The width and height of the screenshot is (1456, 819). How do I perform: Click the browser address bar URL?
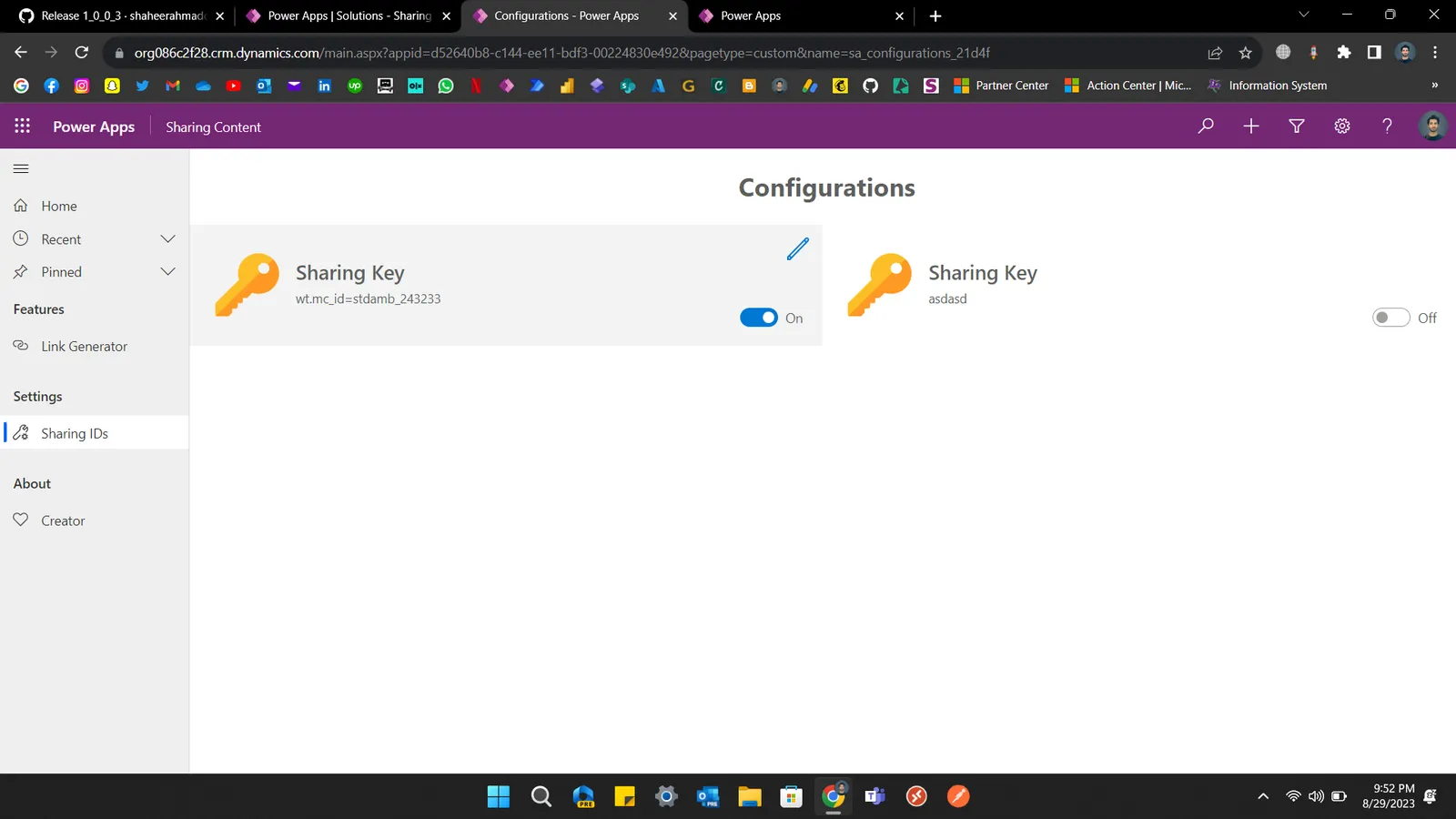[x=561, y=53]
